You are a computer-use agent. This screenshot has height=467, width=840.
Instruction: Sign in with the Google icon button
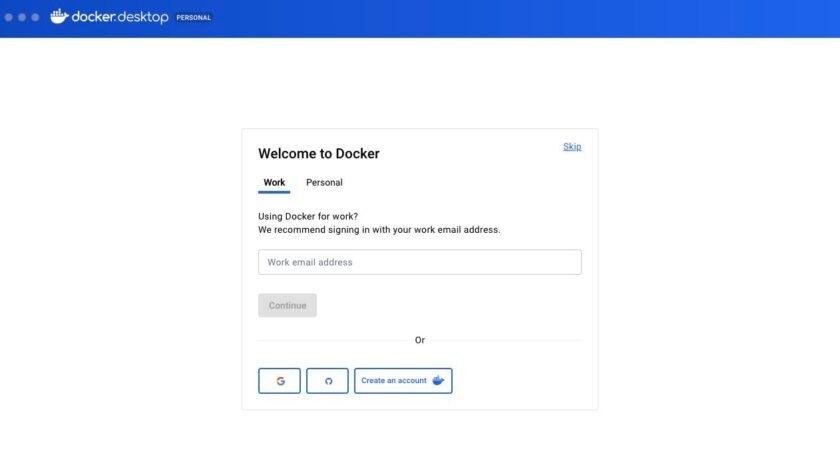pyautogui.click(x=279, y=381)
